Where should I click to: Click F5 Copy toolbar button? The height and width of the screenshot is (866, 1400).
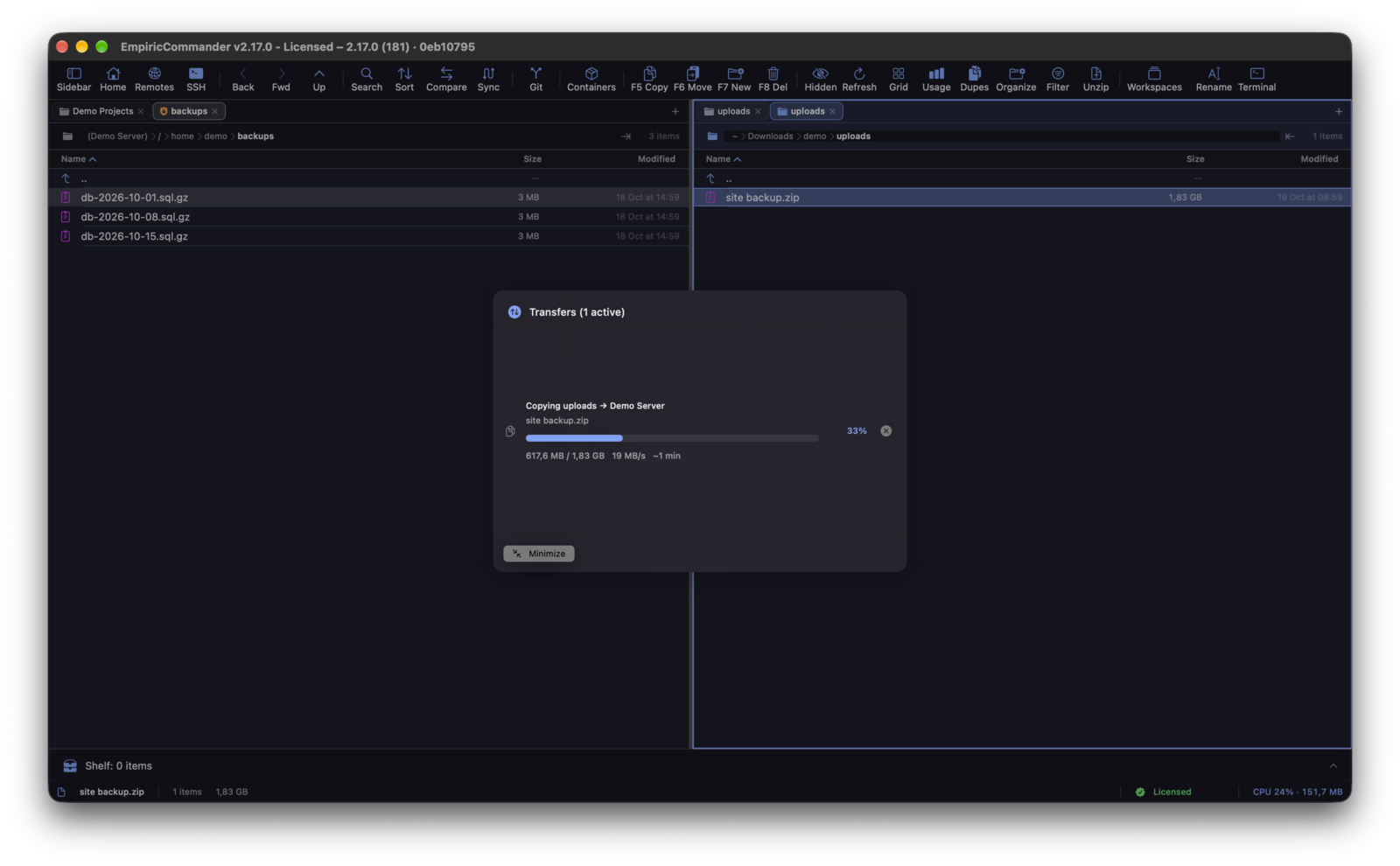pos(649,79)
